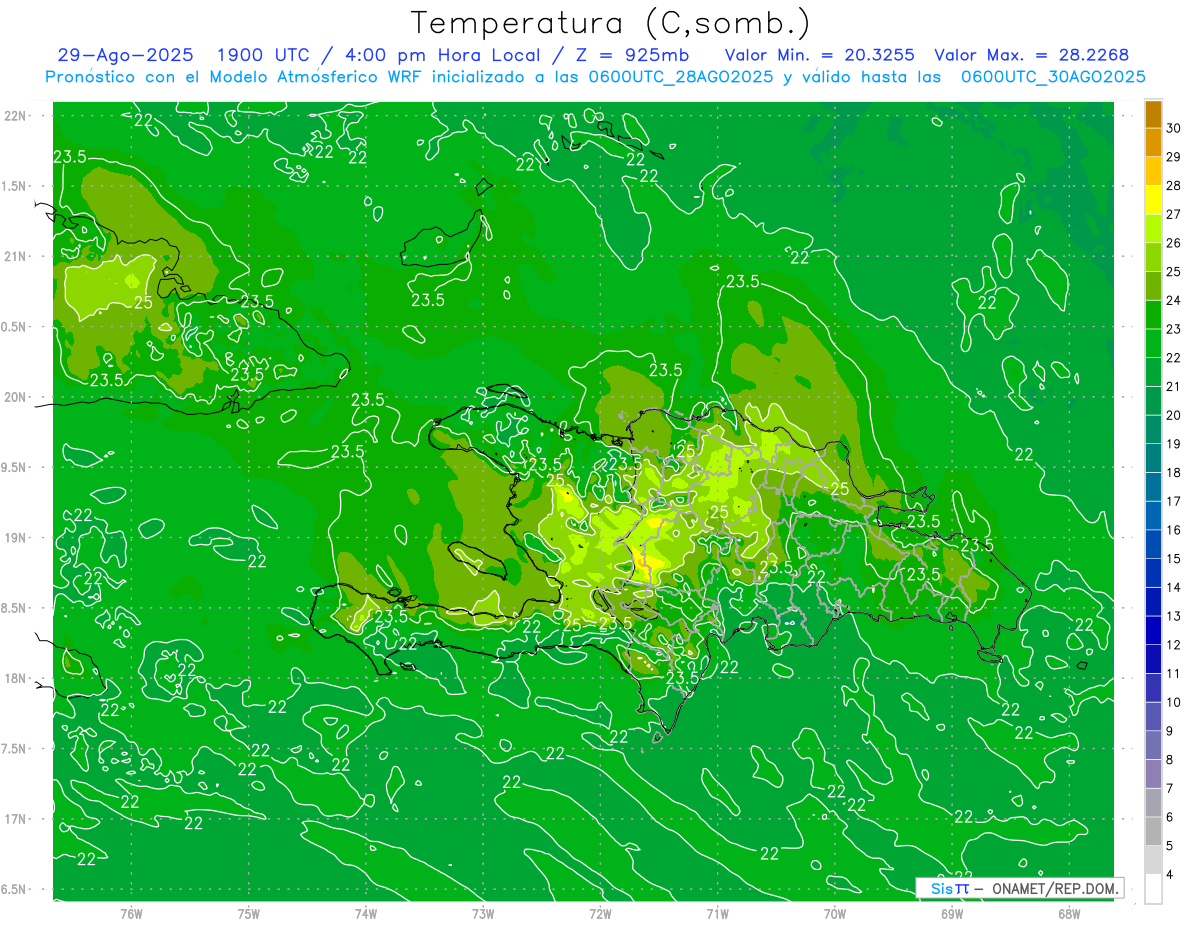Pick the brown-orange swatch above scale label 30
Image resolution: width=1200 pixels, height=927 pixels.
(1154, 114)
